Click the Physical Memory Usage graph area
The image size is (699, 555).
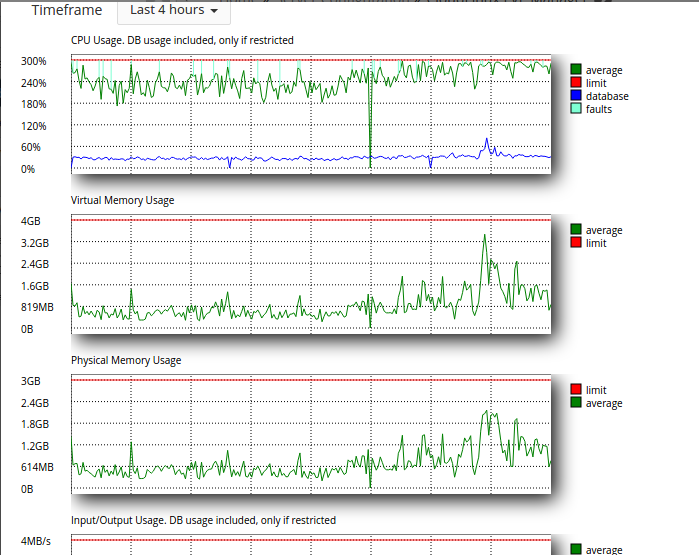tap(311, 434)
